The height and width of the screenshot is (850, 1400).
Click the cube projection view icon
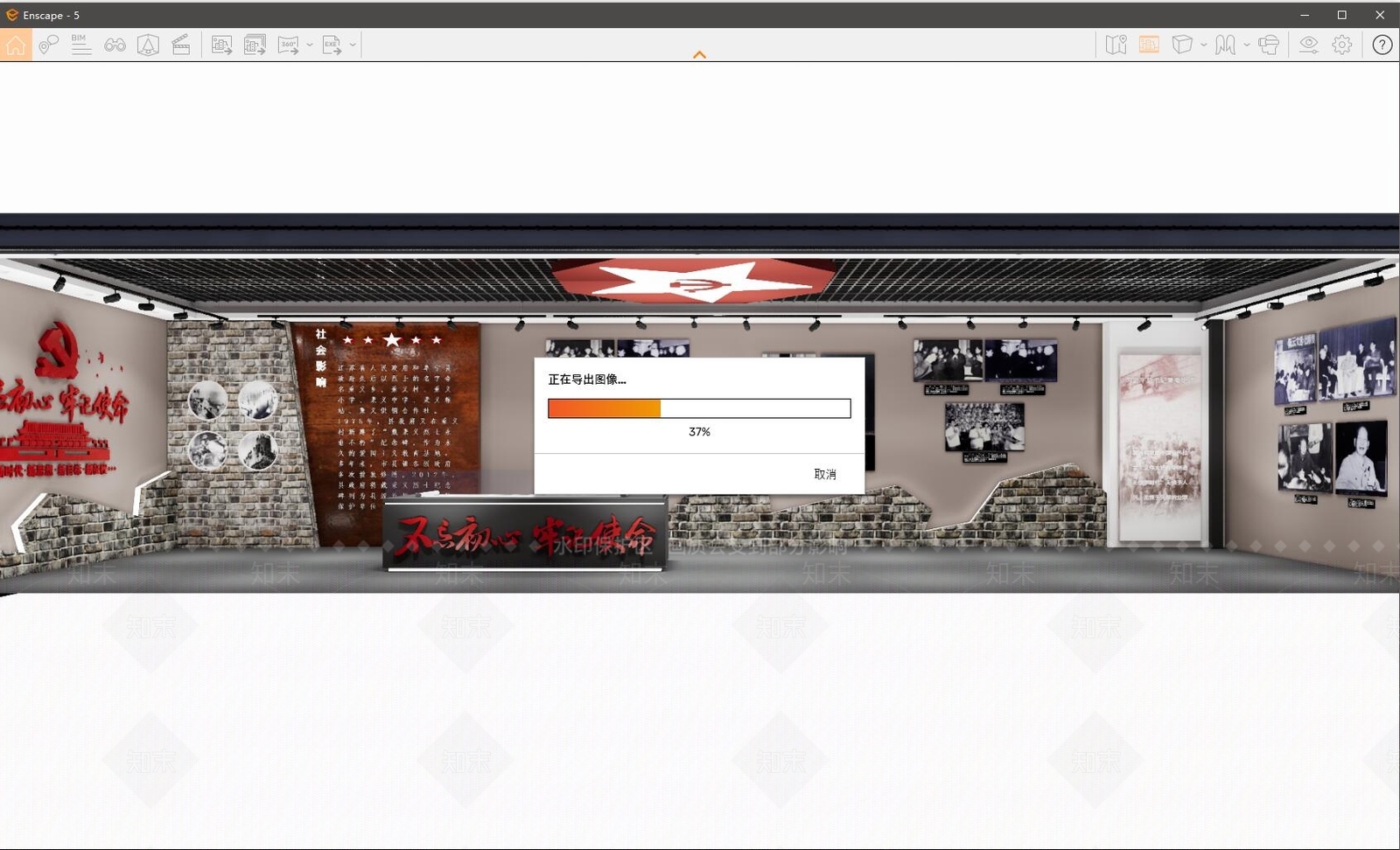pos(1182,45)
